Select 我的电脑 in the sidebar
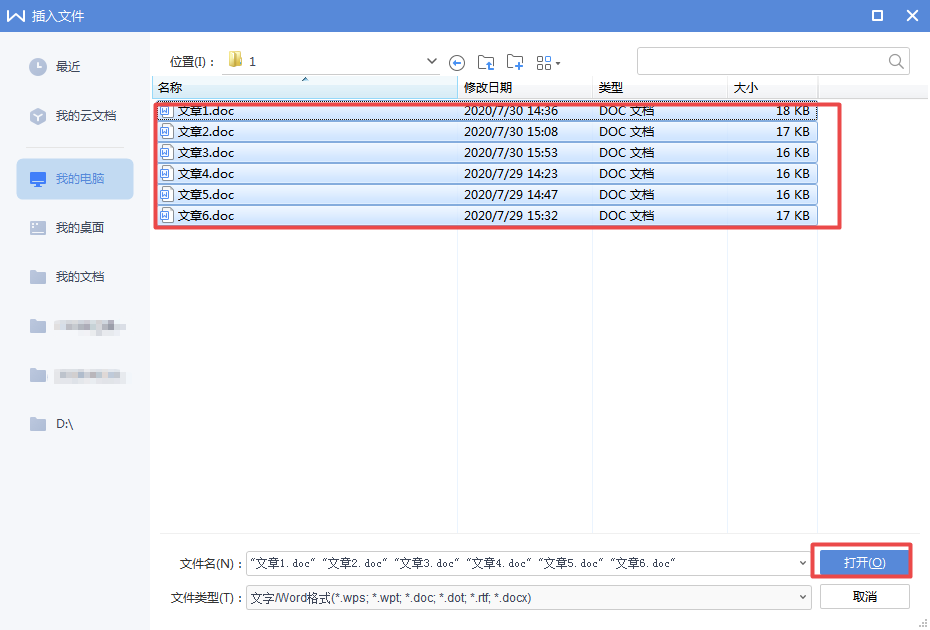The image size is (930, 630). coord(79,179)
